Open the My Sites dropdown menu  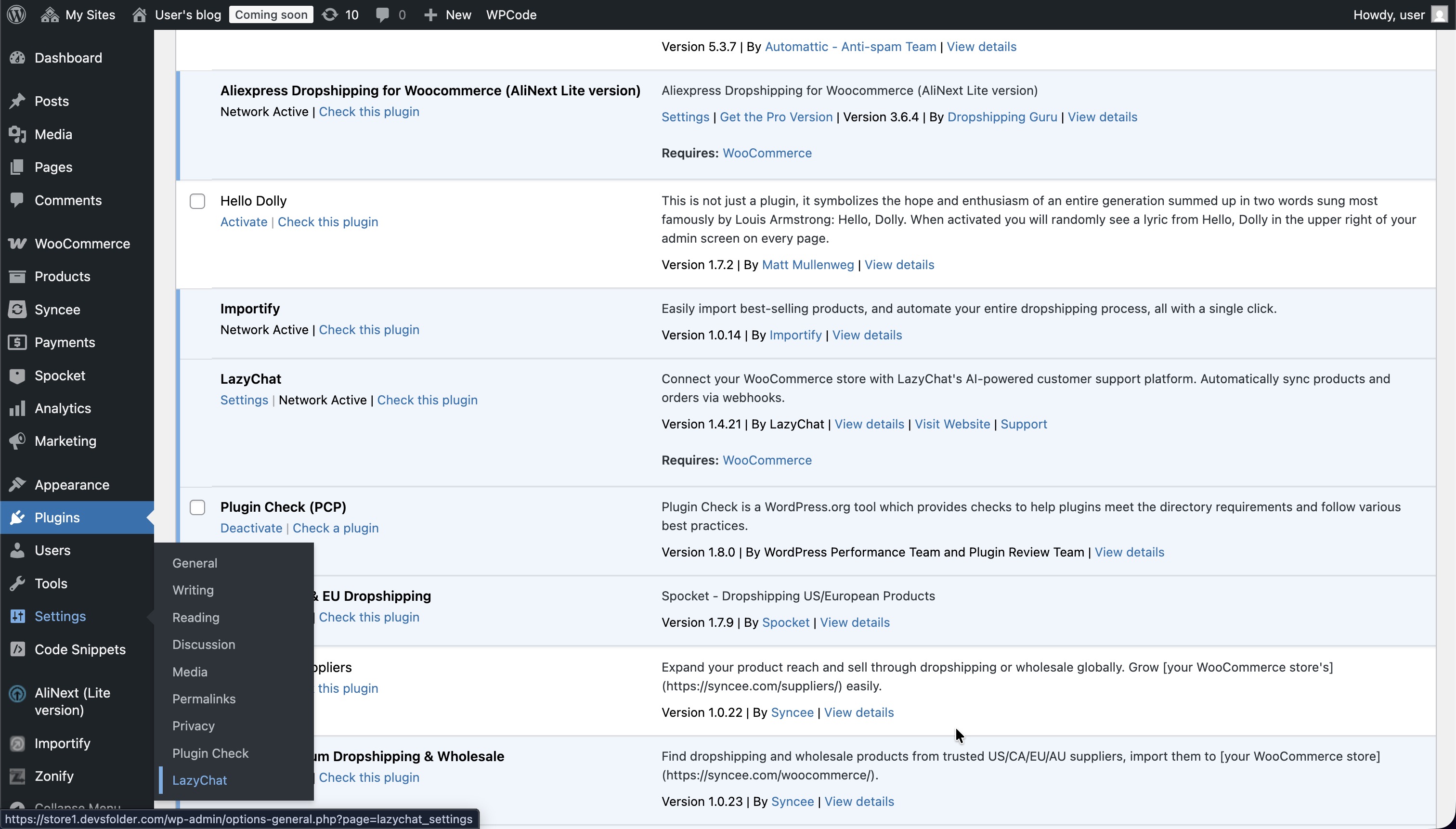[x=78, y=15]
